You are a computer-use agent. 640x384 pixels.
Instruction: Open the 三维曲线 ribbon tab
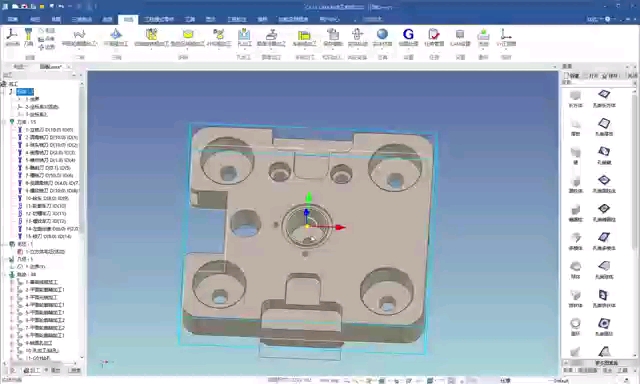click(x=82, y=19)
